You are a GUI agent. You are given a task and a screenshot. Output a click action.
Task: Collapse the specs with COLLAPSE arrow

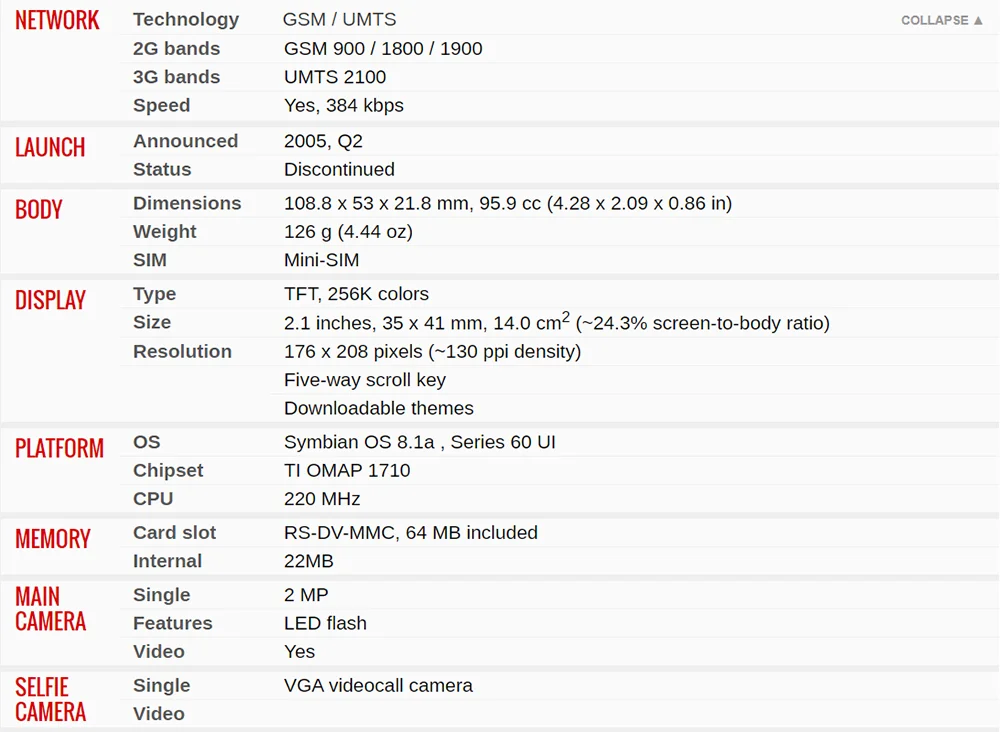tap(941, 20)
